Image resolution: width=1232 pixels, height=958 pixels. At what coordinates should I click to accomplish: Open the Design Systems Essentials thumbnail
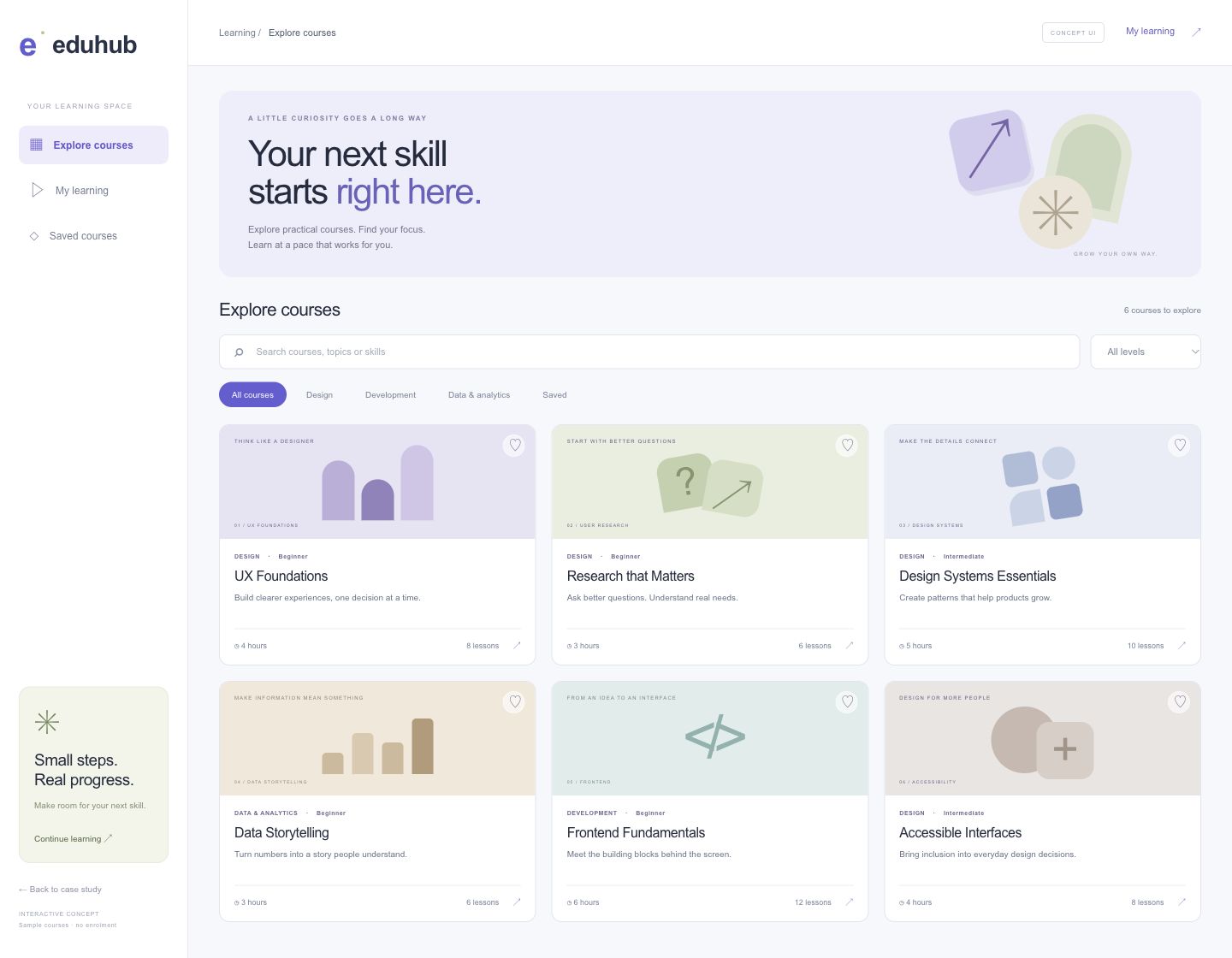[1042, 482]
